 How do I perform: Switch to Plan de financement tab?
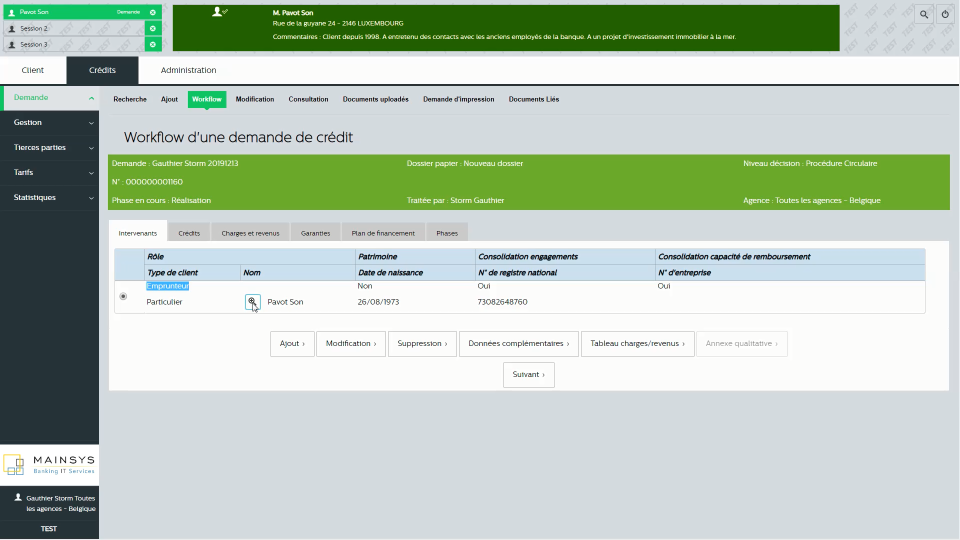click(383, 233)
